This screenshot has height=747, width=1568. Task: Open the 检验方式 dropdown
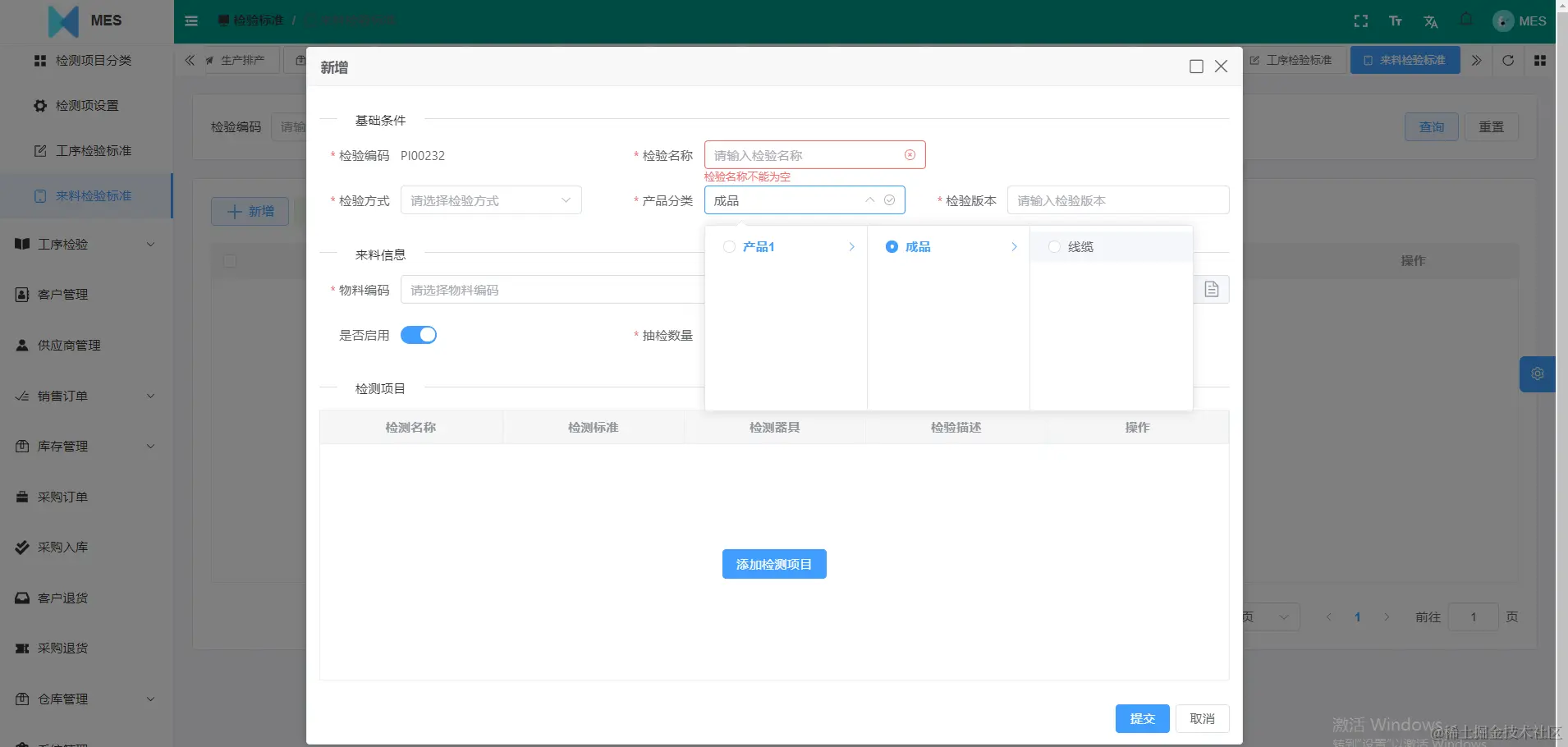pyautogui.click(x=491, y=200)
